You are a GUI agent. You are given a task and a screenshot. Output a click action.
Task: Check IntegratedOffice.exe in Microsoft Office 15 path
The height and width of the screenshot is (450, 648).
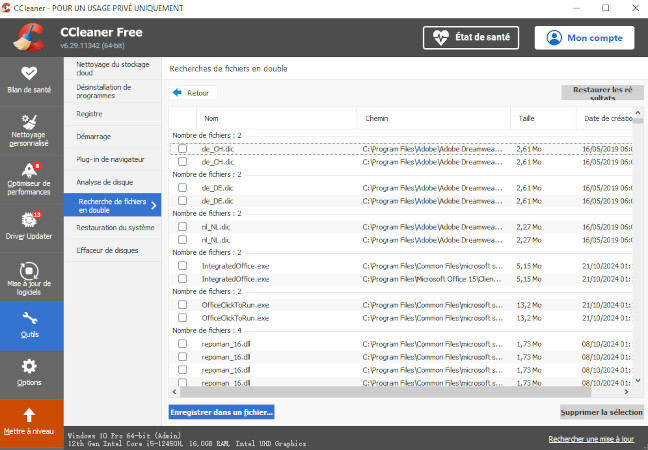point(182,279)
